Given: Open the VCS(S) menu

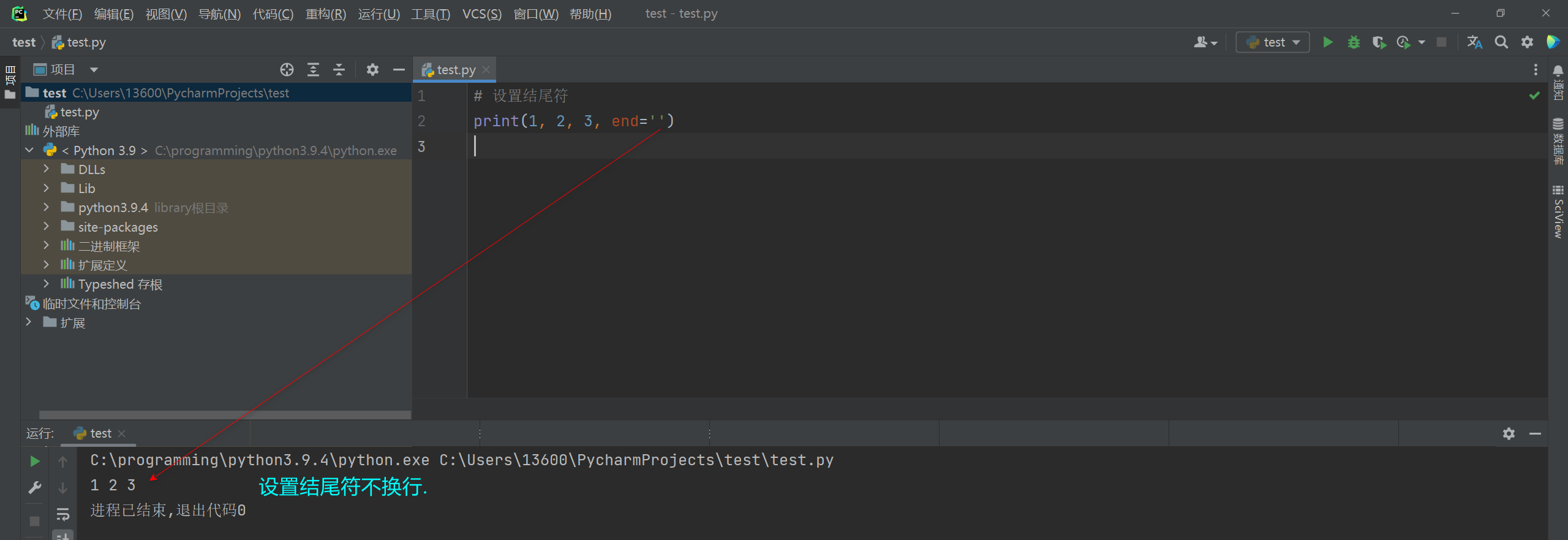Looking at the screenshot, I should click(482, 14).
